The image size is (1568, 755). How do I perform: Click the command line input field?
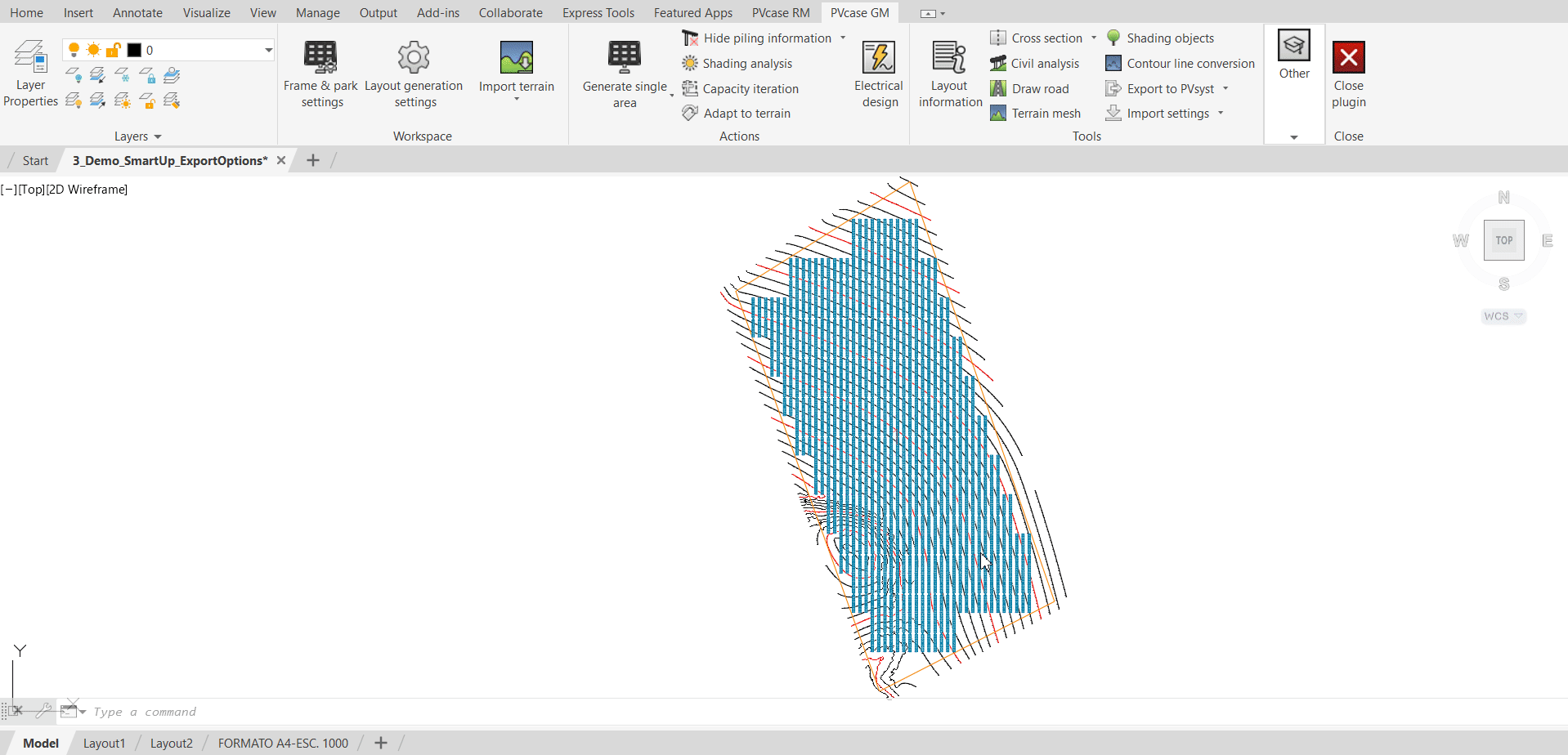(x=409, y=712)
